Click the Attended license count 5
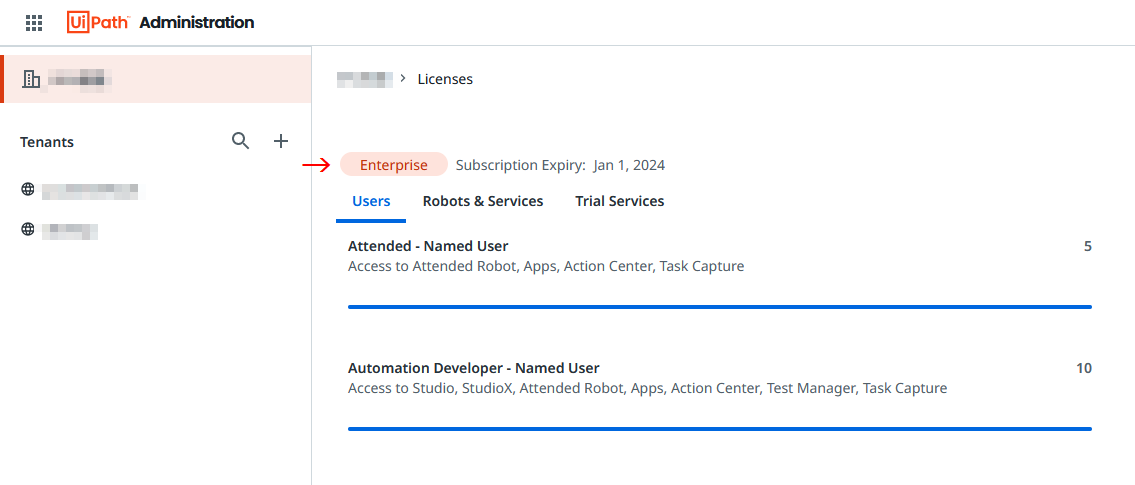1135x485 pixels. click(x=1087, y=246)
